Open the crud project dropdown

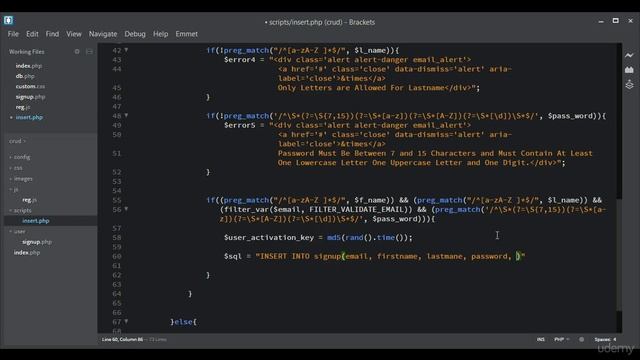pyautogui.click(x=18, y=141)
